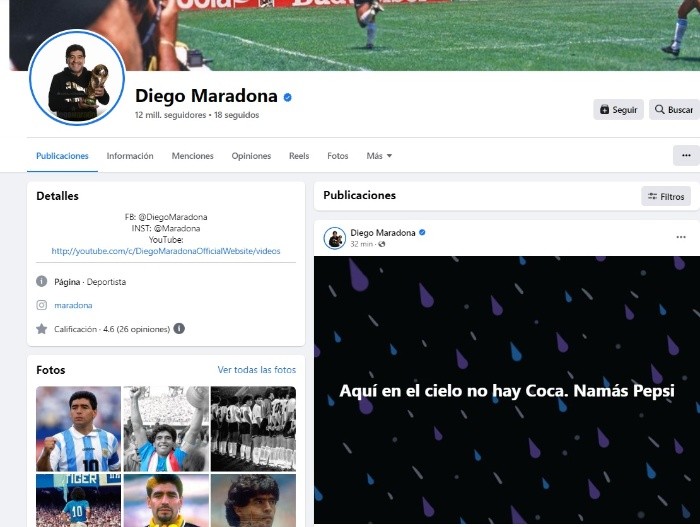Open the post's three-dot options menu
This screenshot has width=700, height=527.
tap(681, 237)
